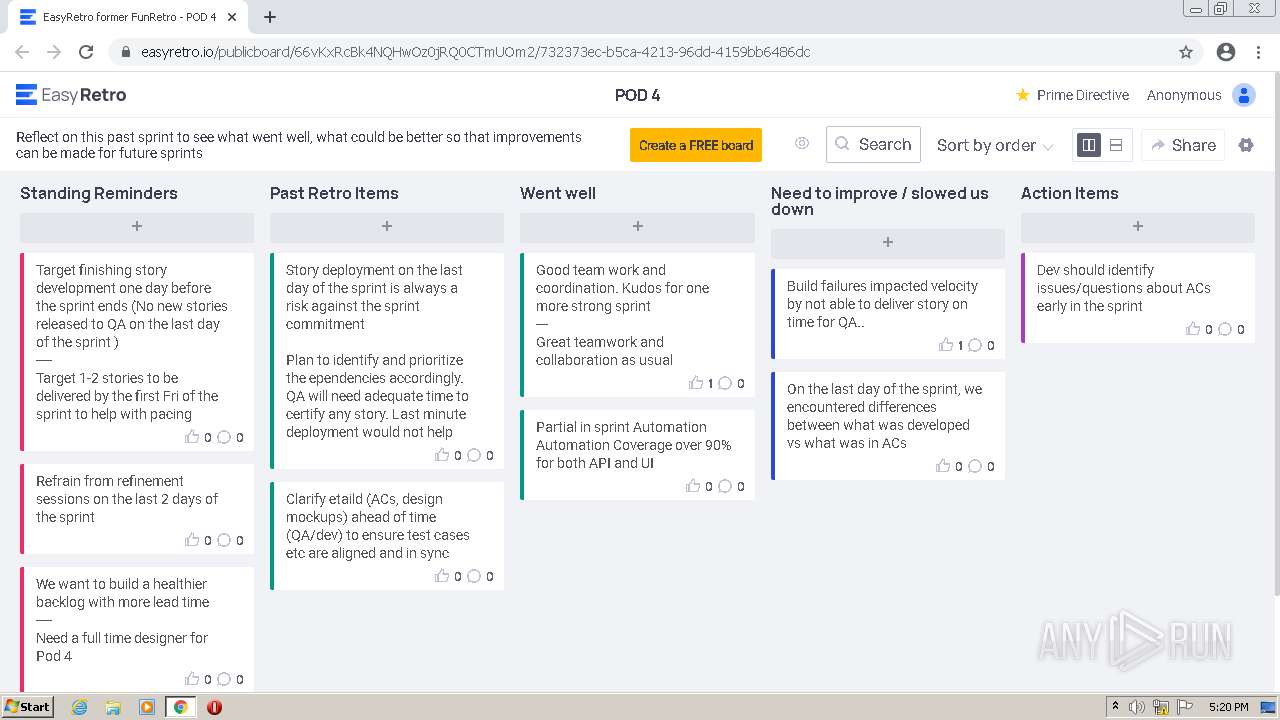Click the Prime Directive link
The width and height of the screenshot is (1280, 720).
(x=1083, y=95)
